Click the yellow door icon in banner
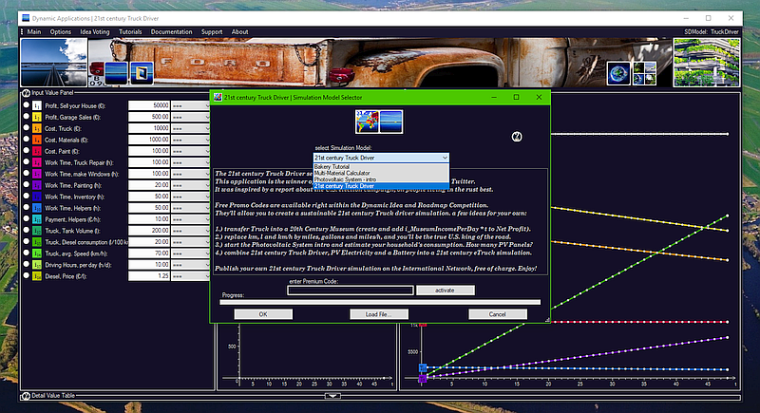This screenshot has height=413, width=760. click(141, 73)
